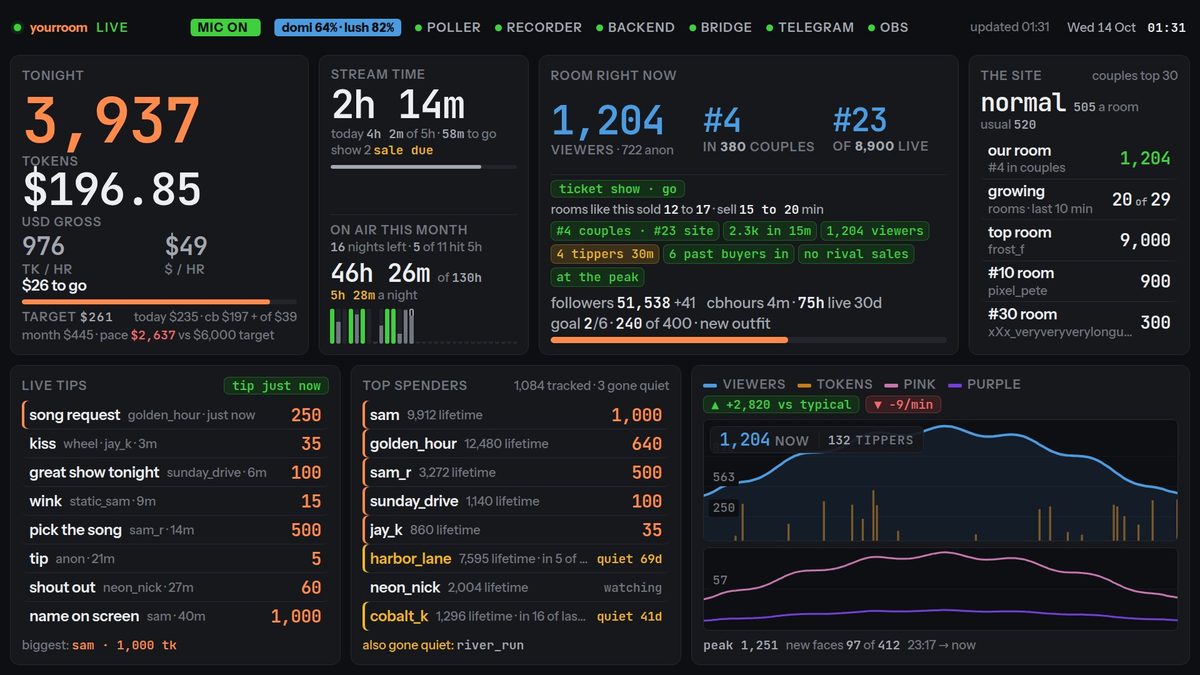
Task: Click the POLLER status indicator
Action: pyautogui.click(x=447, y=27)
